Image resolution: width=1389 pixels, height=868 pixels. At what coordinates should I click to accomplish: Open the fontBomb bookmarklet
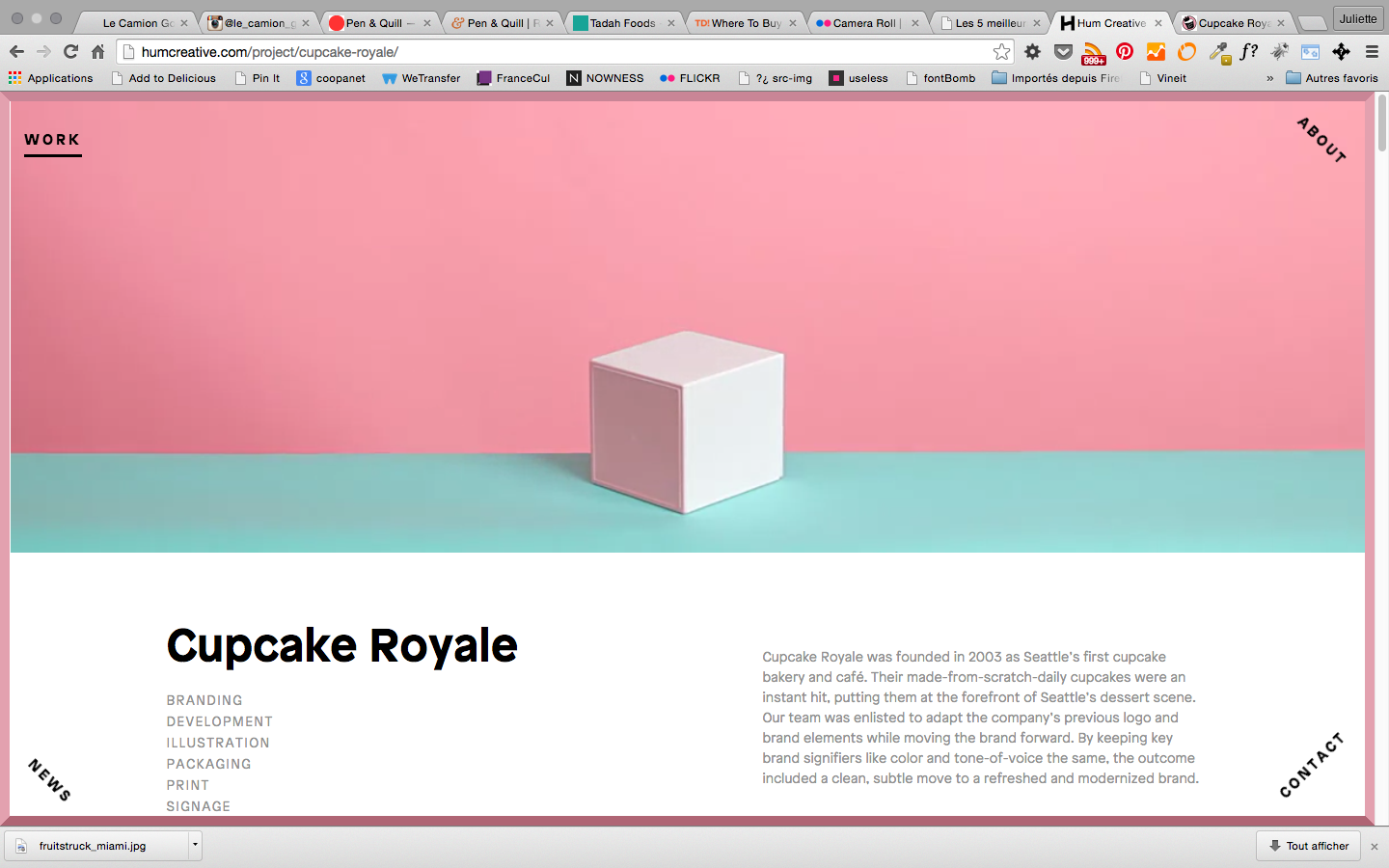[940, 78]
